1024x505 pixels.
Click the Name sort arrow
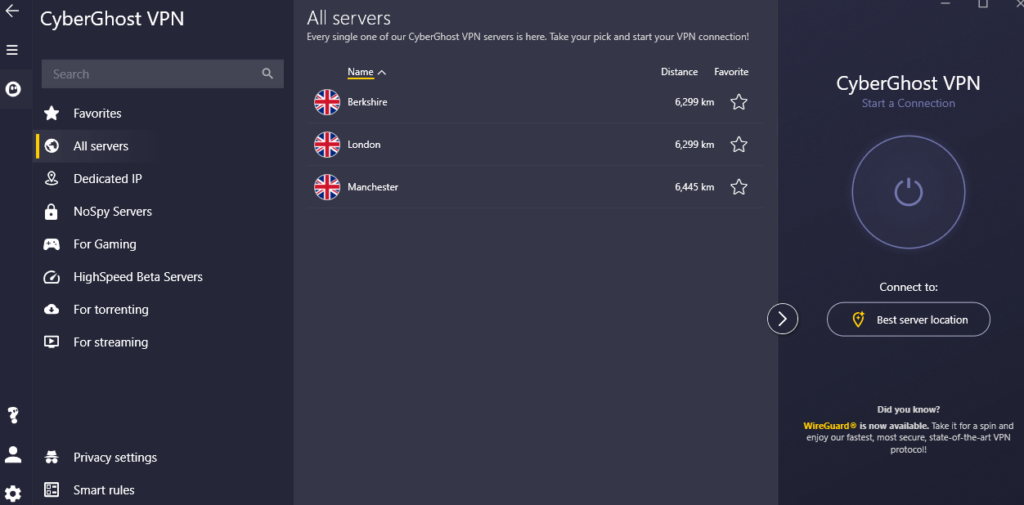click(382, 73)
